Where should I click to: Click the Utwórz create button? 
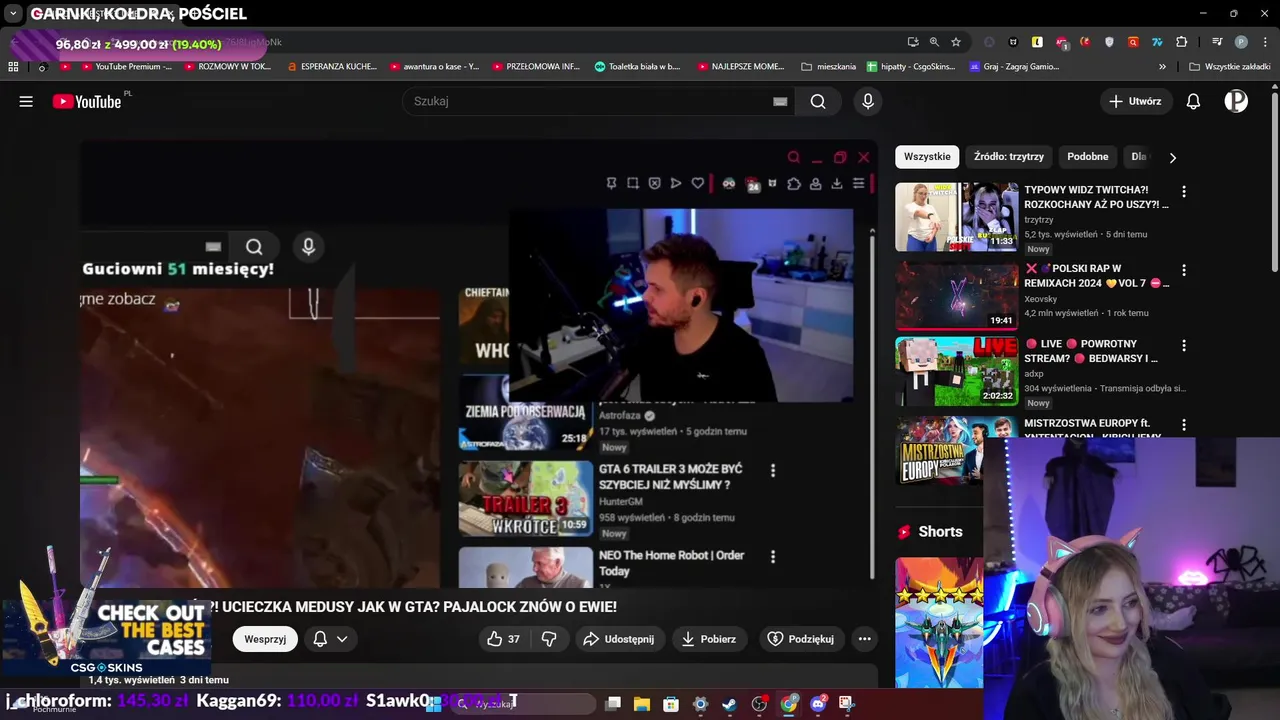(x=1135, y=101)
